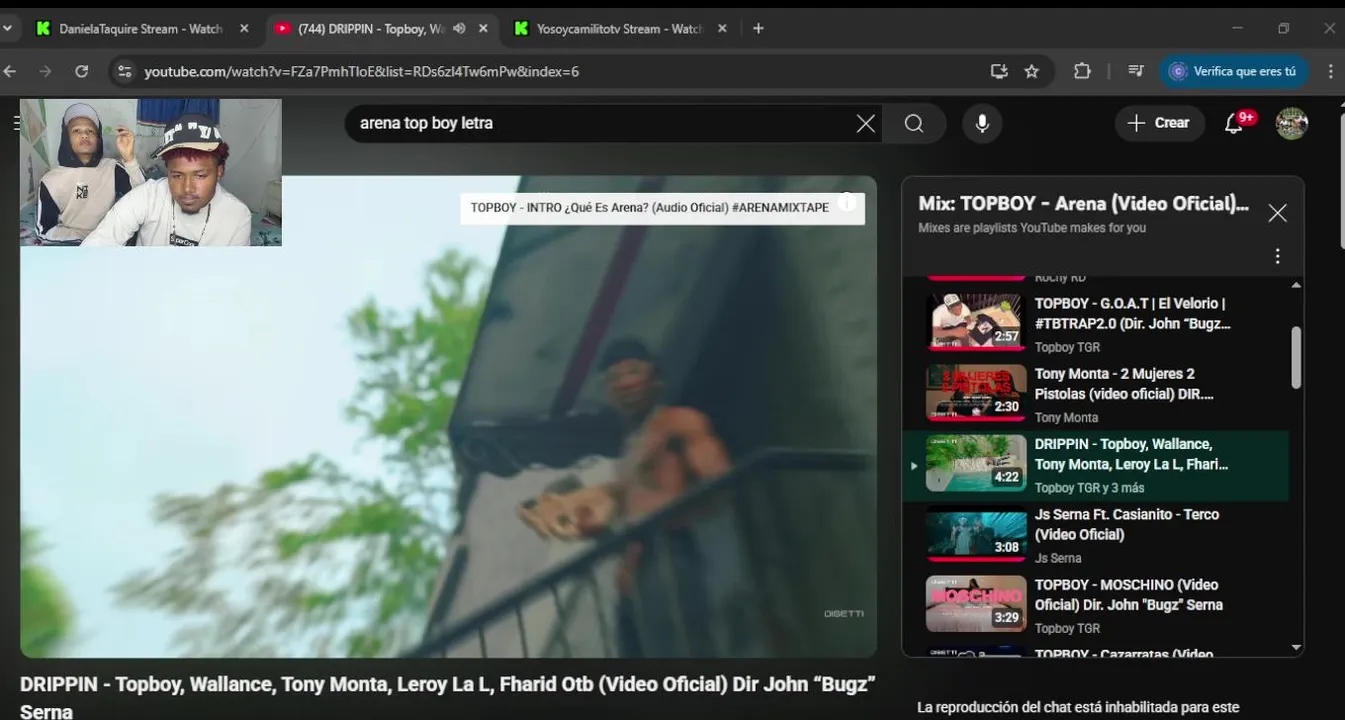Click the playlist scroll-up arrow
The width and height of the screenshot is (1345, 720).
[x=1296, y=285]
